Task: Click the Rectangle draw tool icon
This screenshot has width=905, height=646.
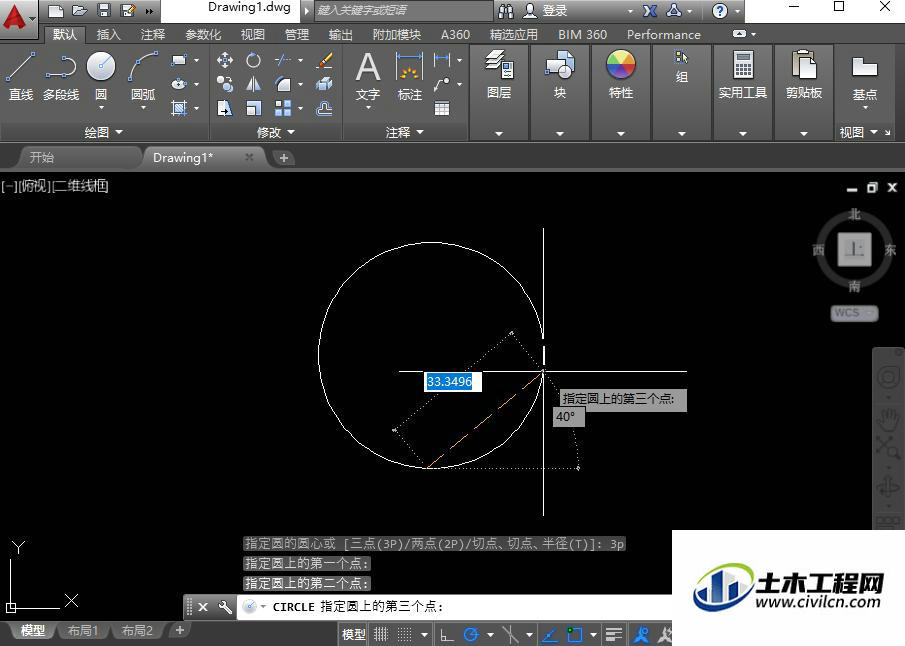Action: coord(179,60)
